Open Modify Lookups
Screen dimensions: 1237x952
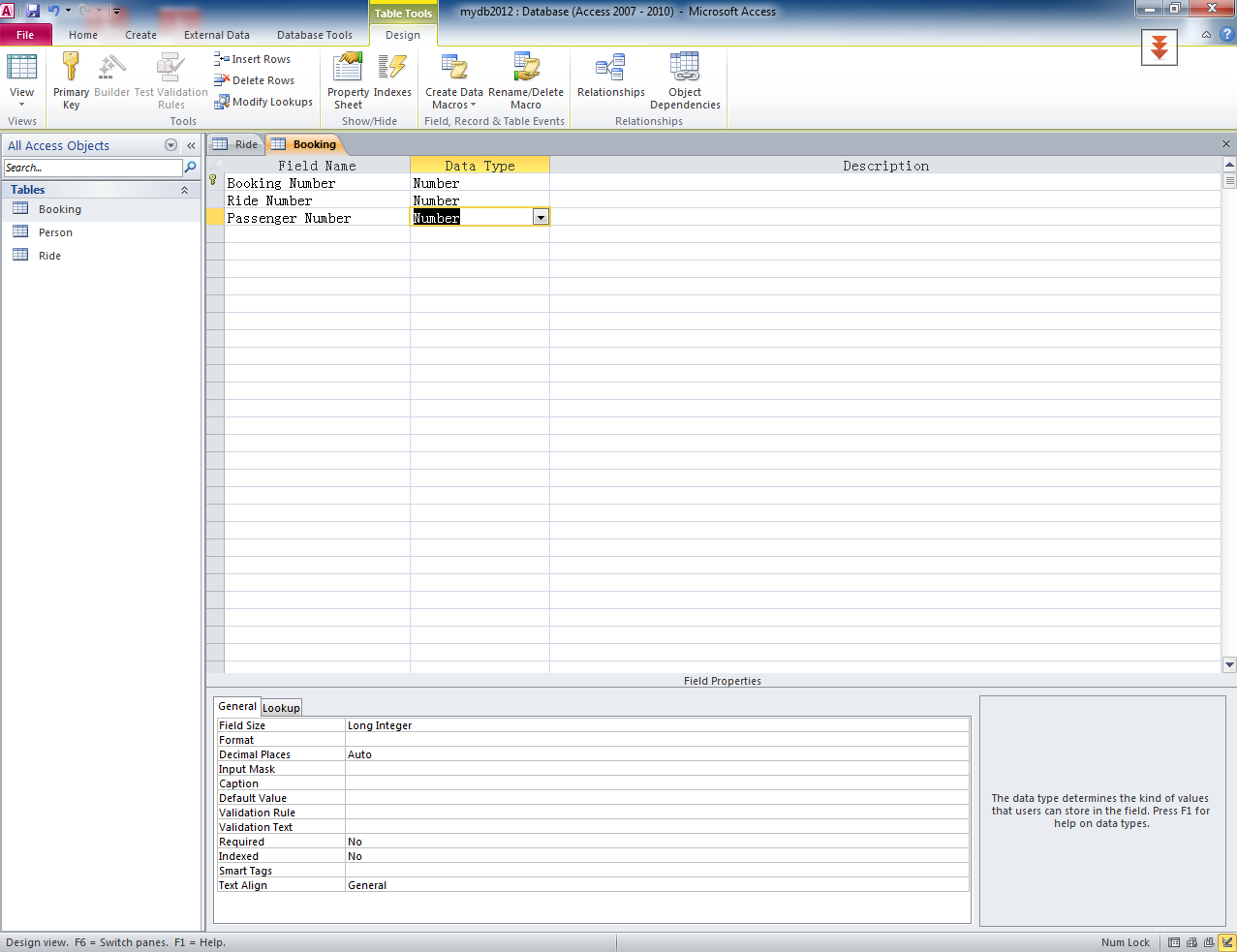coord(263,101)
